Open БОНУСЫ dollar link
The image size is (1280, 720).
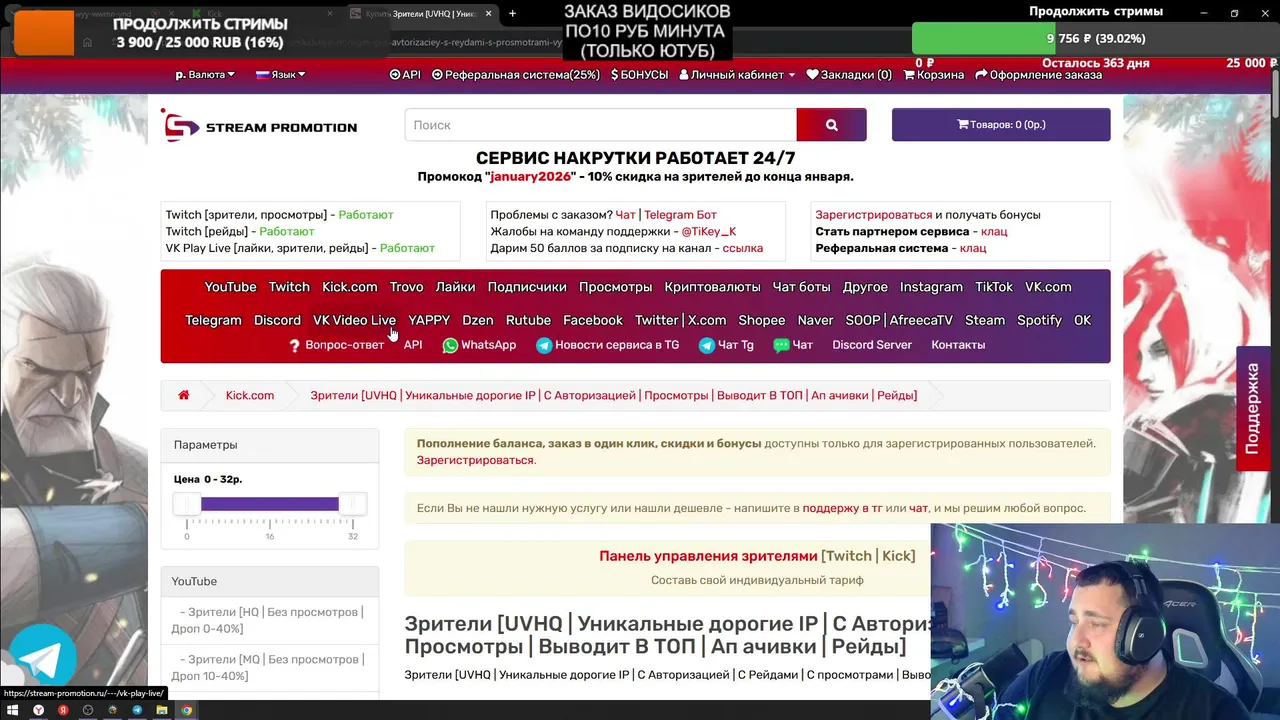pos(639,75)
